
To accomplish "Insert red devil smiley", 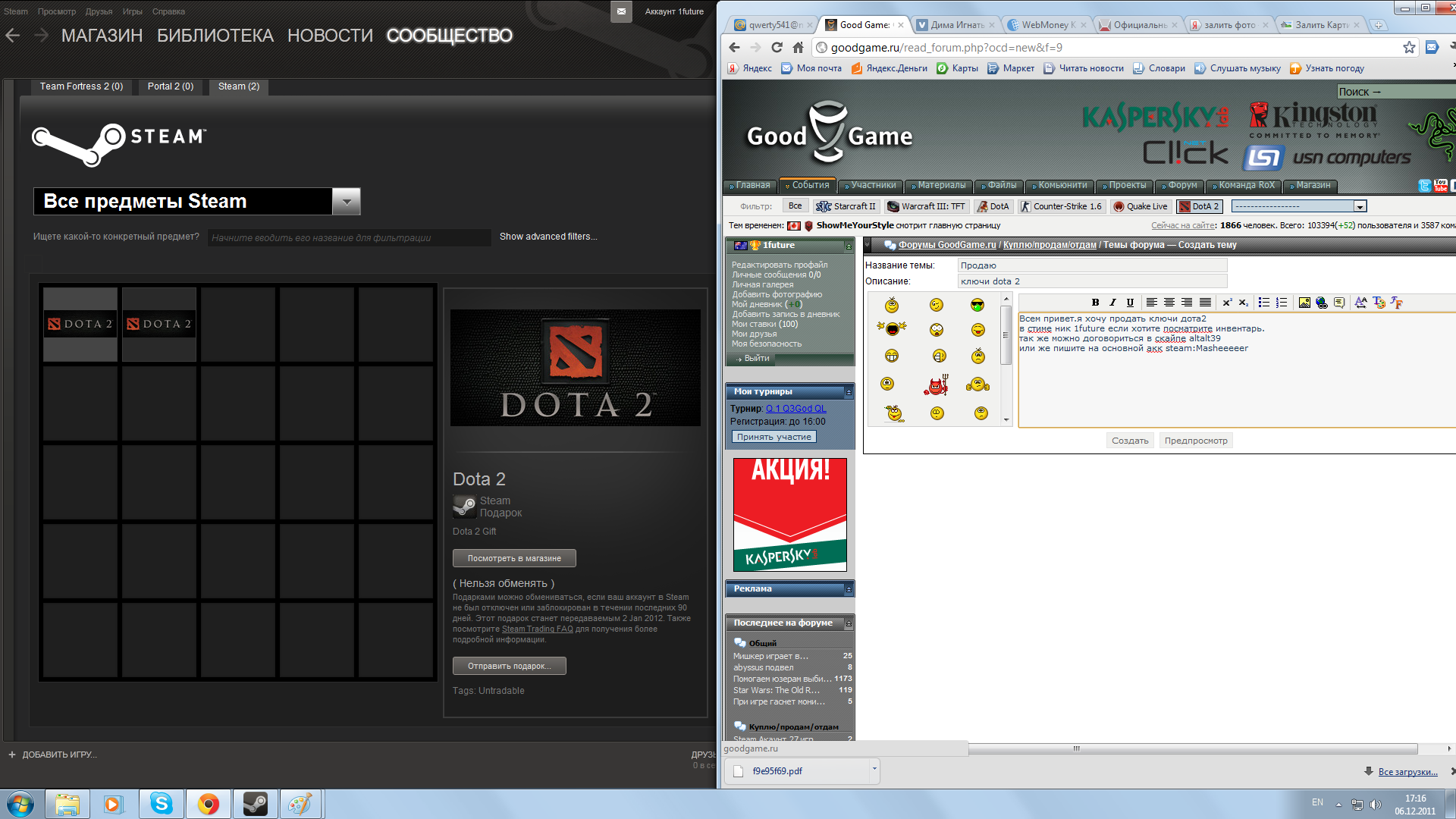I will coord(937,385).
